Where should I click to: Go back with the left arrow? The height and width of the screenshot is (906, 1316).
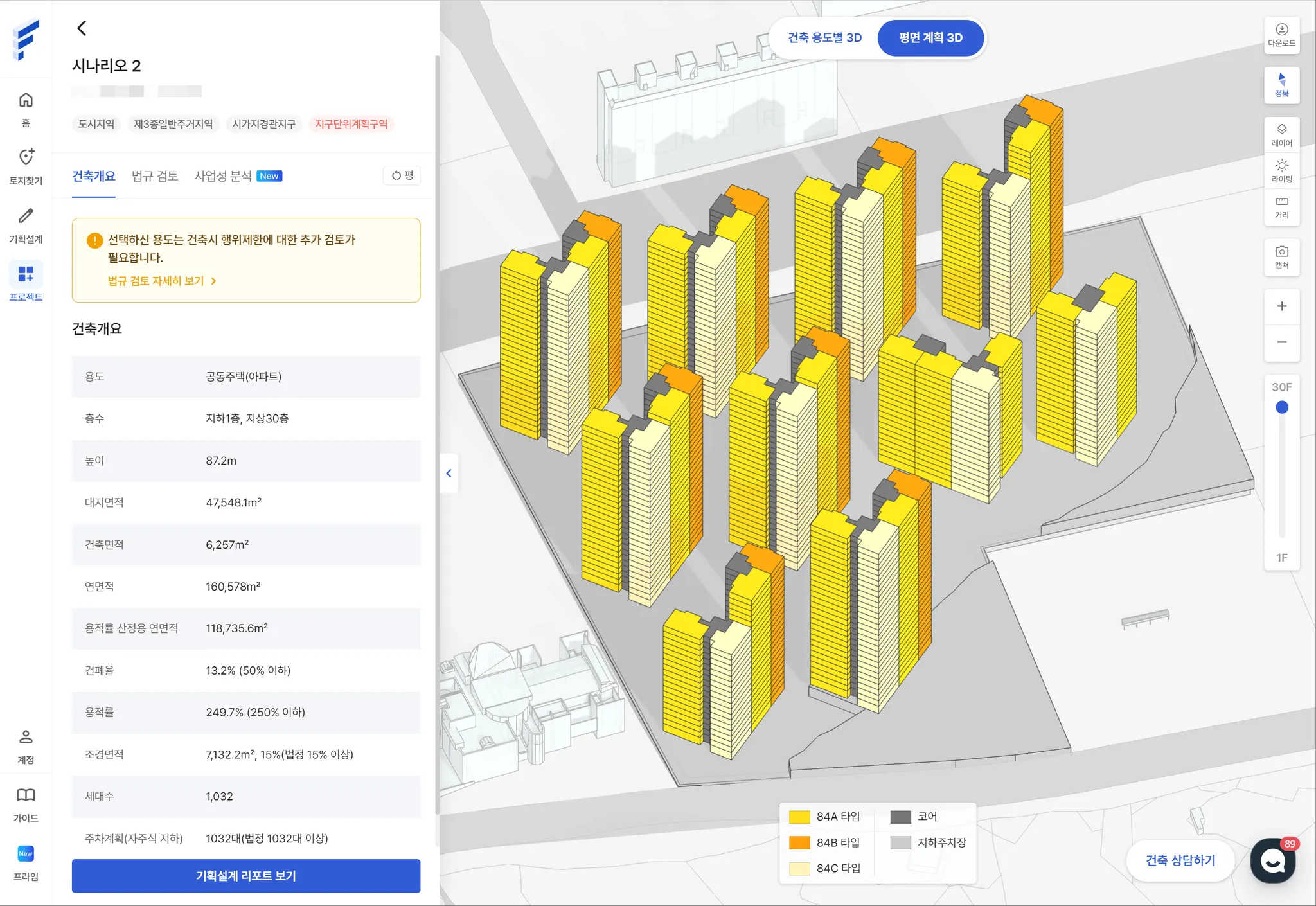tap(82, 28)
